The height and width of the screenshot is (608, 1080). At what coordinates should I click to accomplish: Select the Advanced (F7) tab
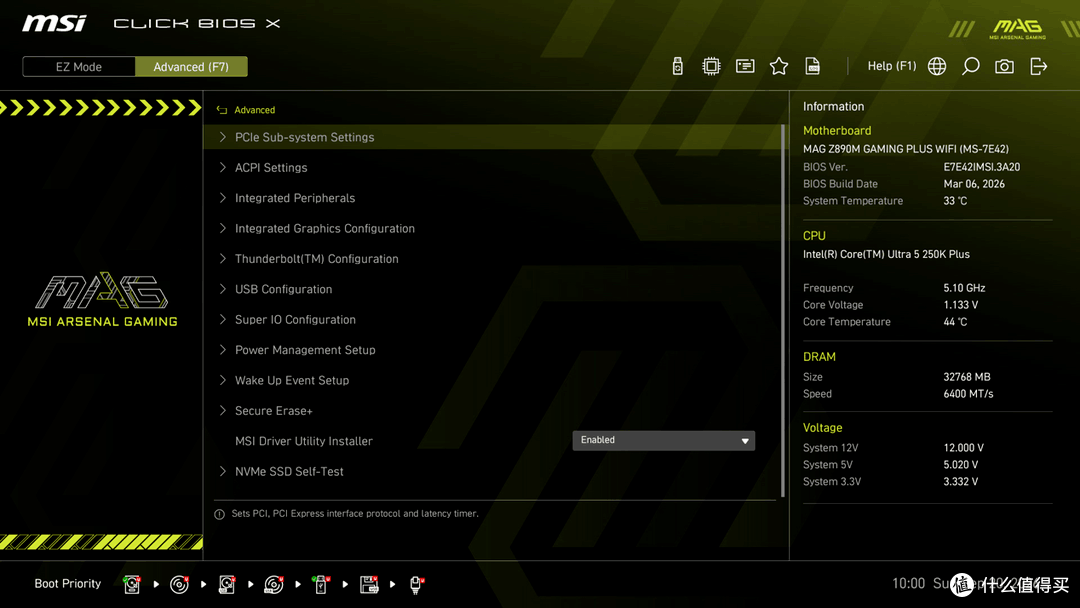tap(191, 67)
